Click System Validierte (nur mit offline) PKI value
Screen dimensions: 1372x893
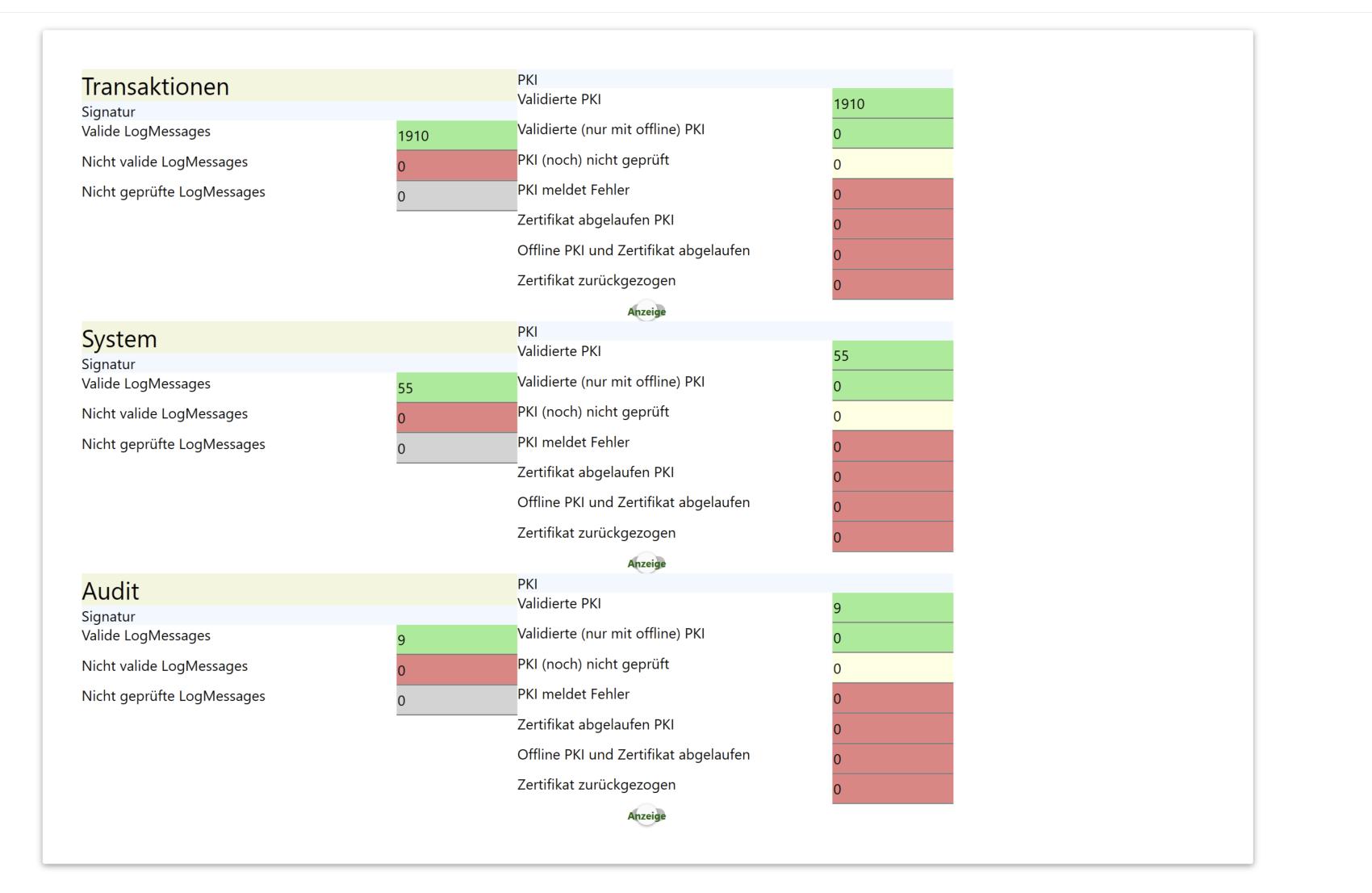pos(893,385)
